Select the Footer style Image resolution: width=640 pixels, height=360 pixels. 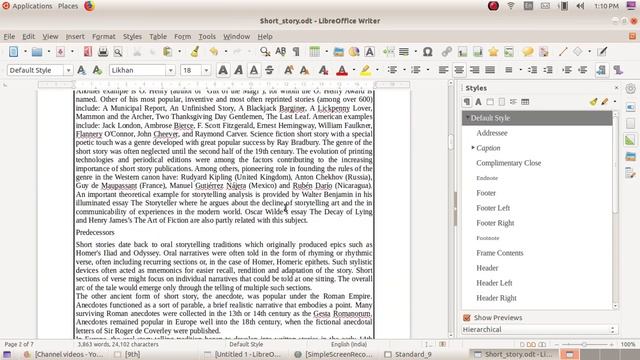486,193
